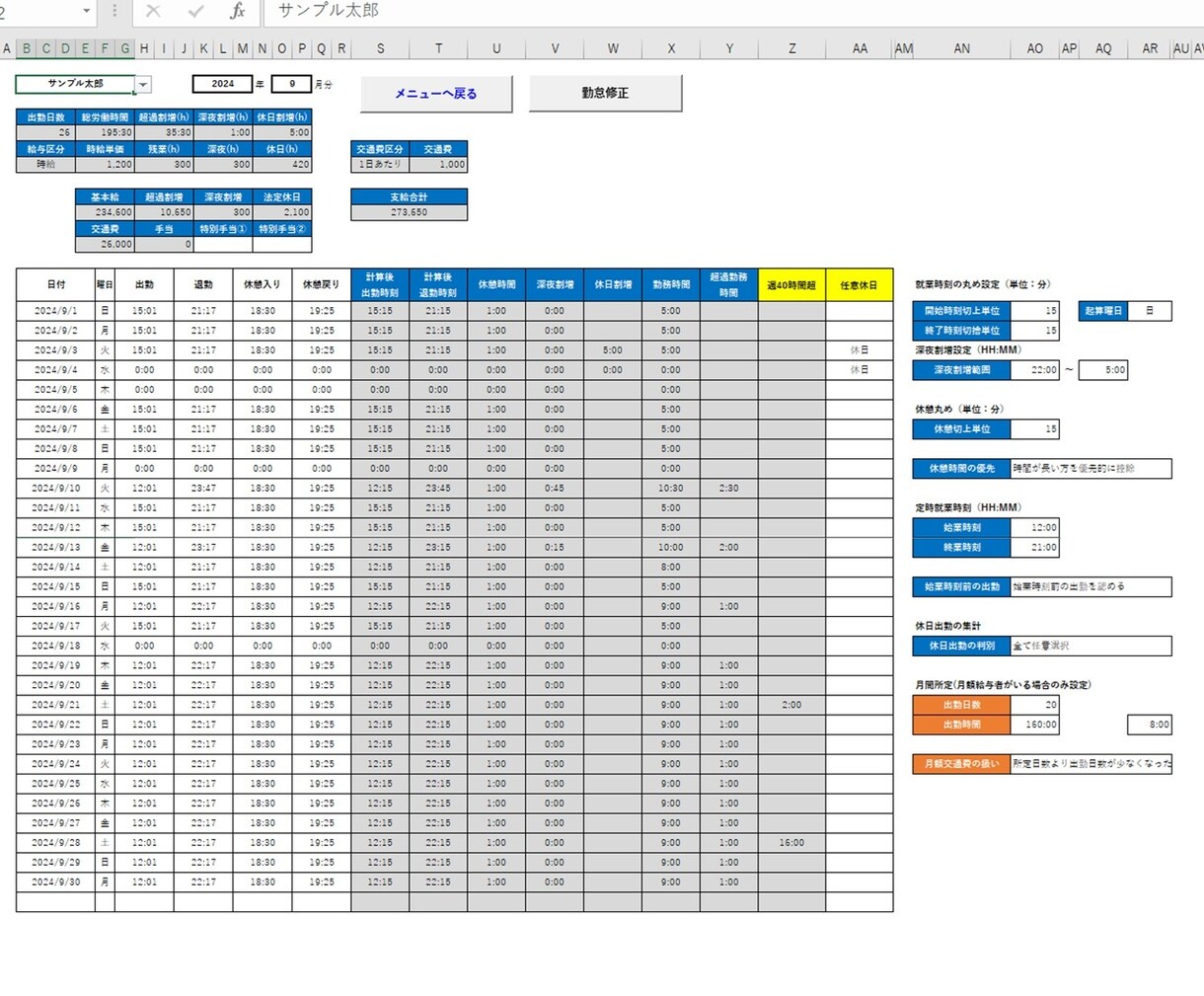The image size is (1204, 996).
Task: Click the 任意休日 yellow column header
Action: [x=860, y=285]
